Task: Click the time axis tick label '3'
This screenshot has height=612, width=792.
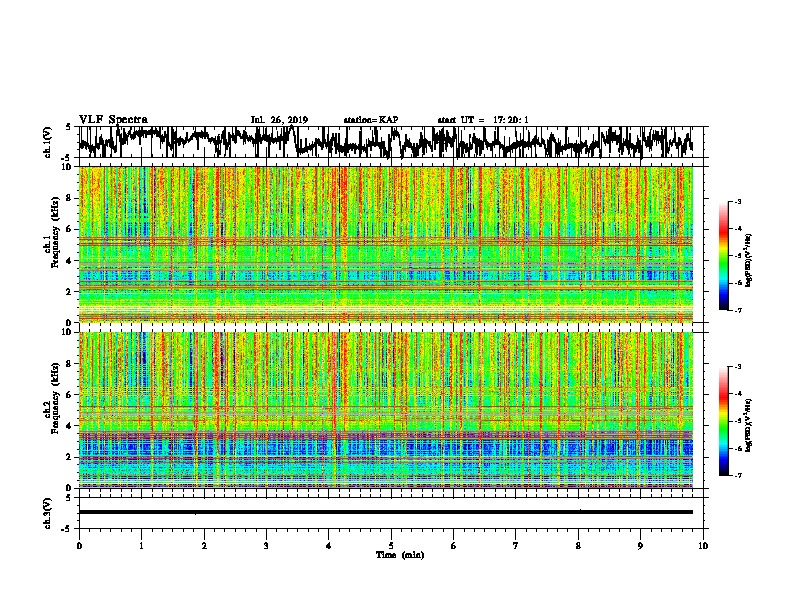Action: tap(266, 546)
